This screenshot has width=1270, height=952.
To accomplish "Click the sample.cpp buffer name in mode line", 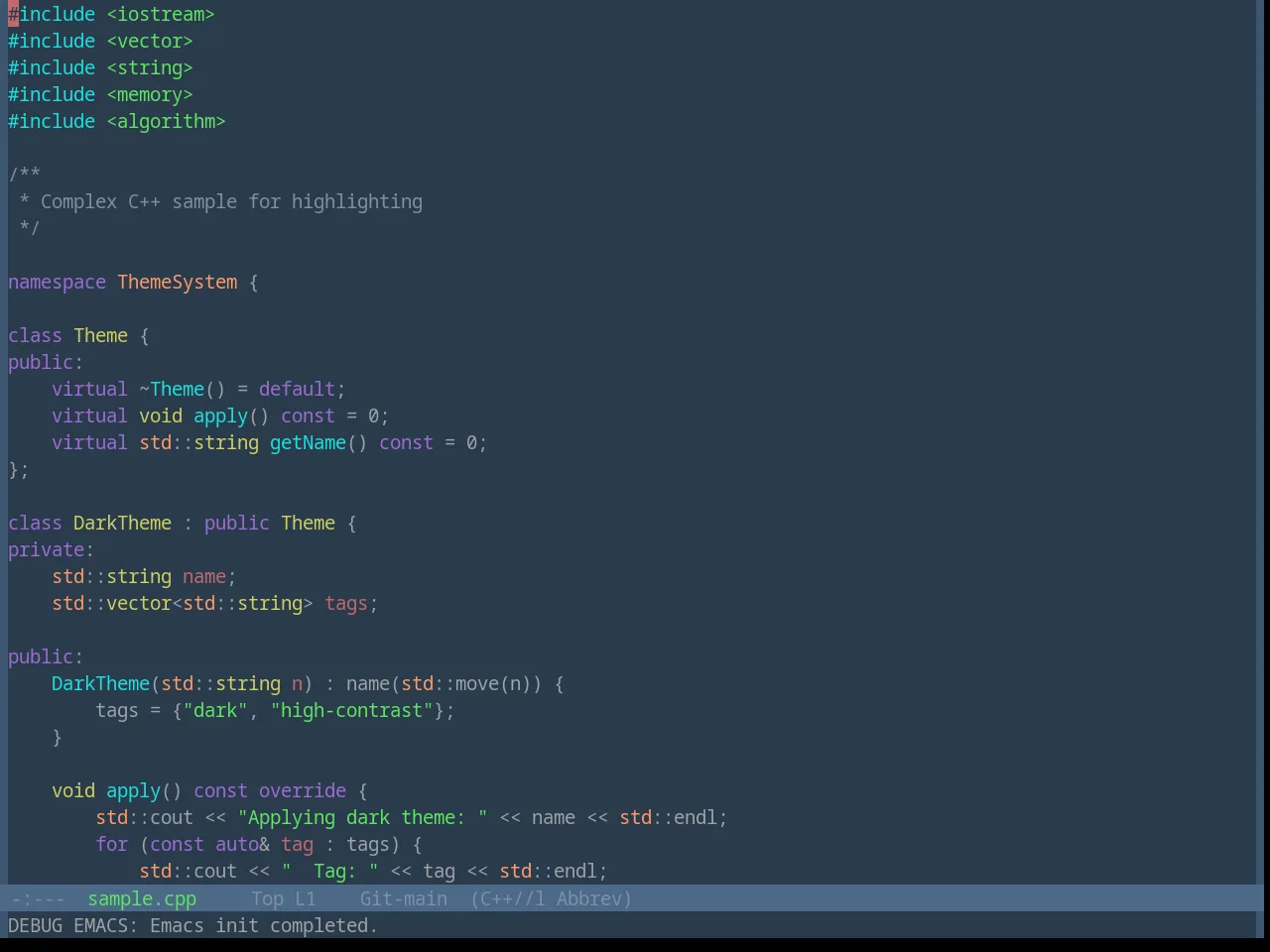I will [142, 899].
